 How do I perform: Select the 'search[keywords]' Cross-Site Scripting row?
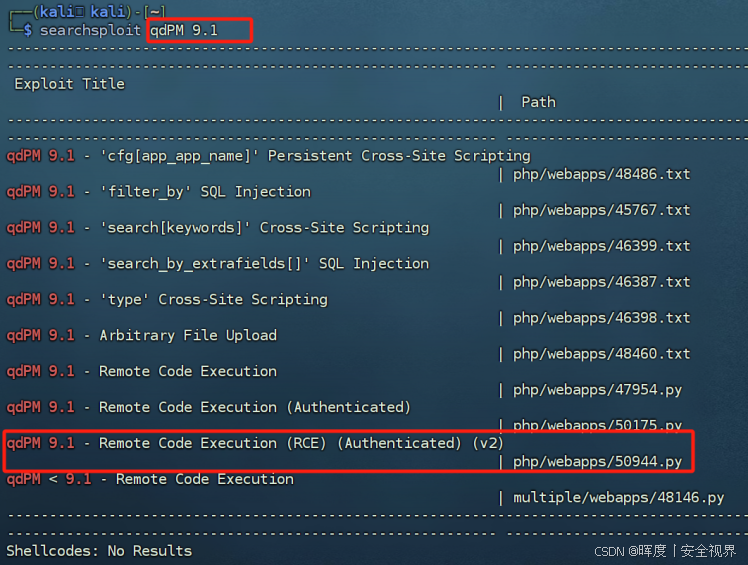(x=218, y=228)
